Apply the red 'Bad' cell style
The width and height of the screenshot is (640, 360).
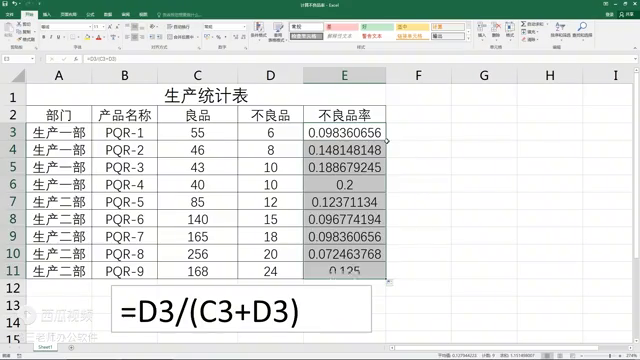[x=341, y=27]
